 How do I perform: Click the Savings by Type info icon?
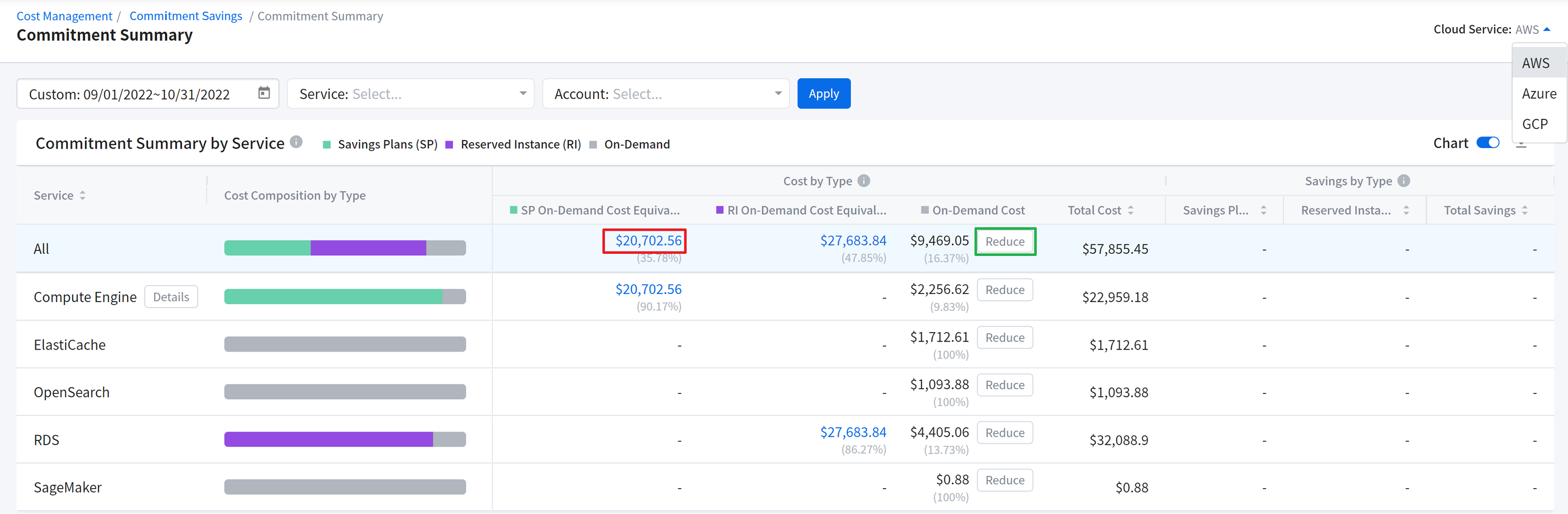1403,181
